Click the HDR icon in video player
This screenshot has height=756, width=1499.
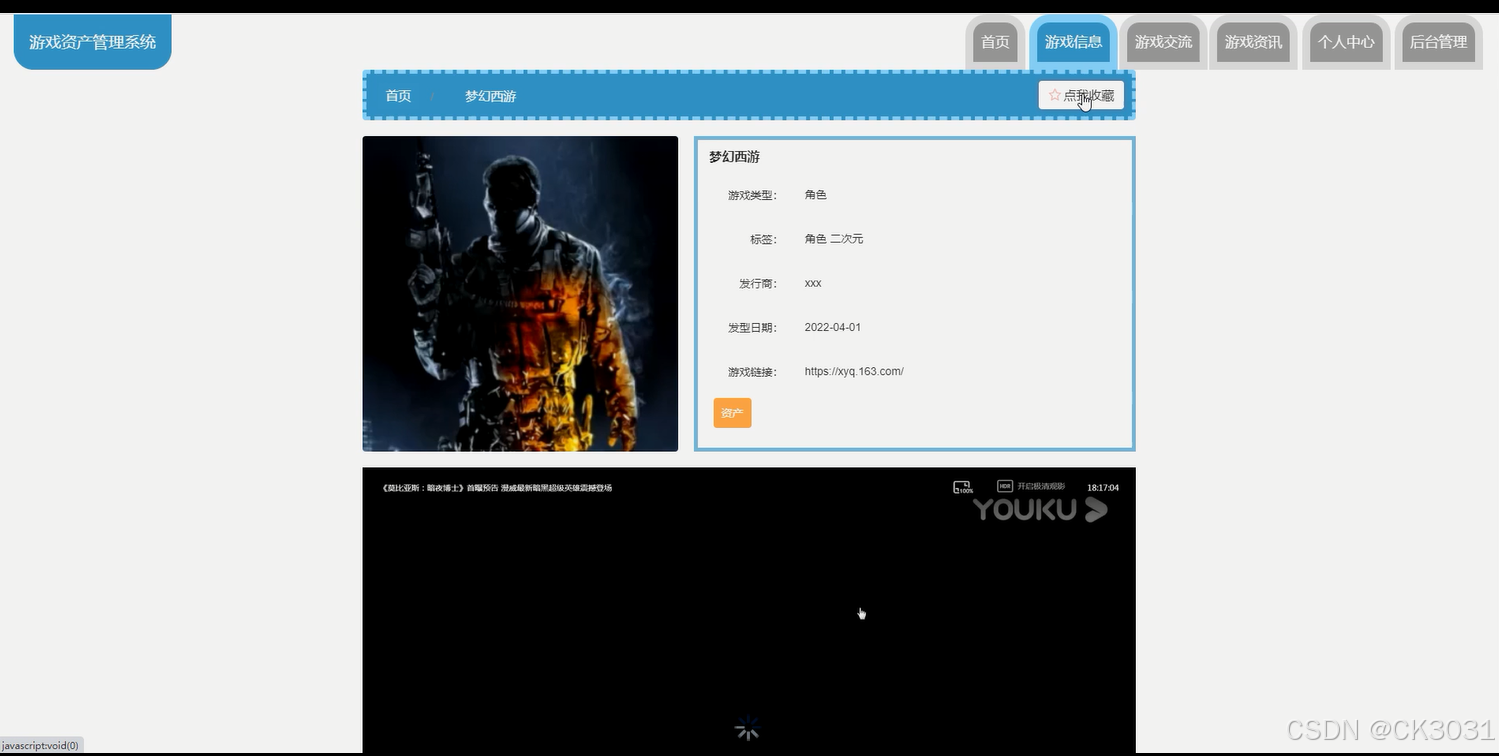pos(1005,486)
